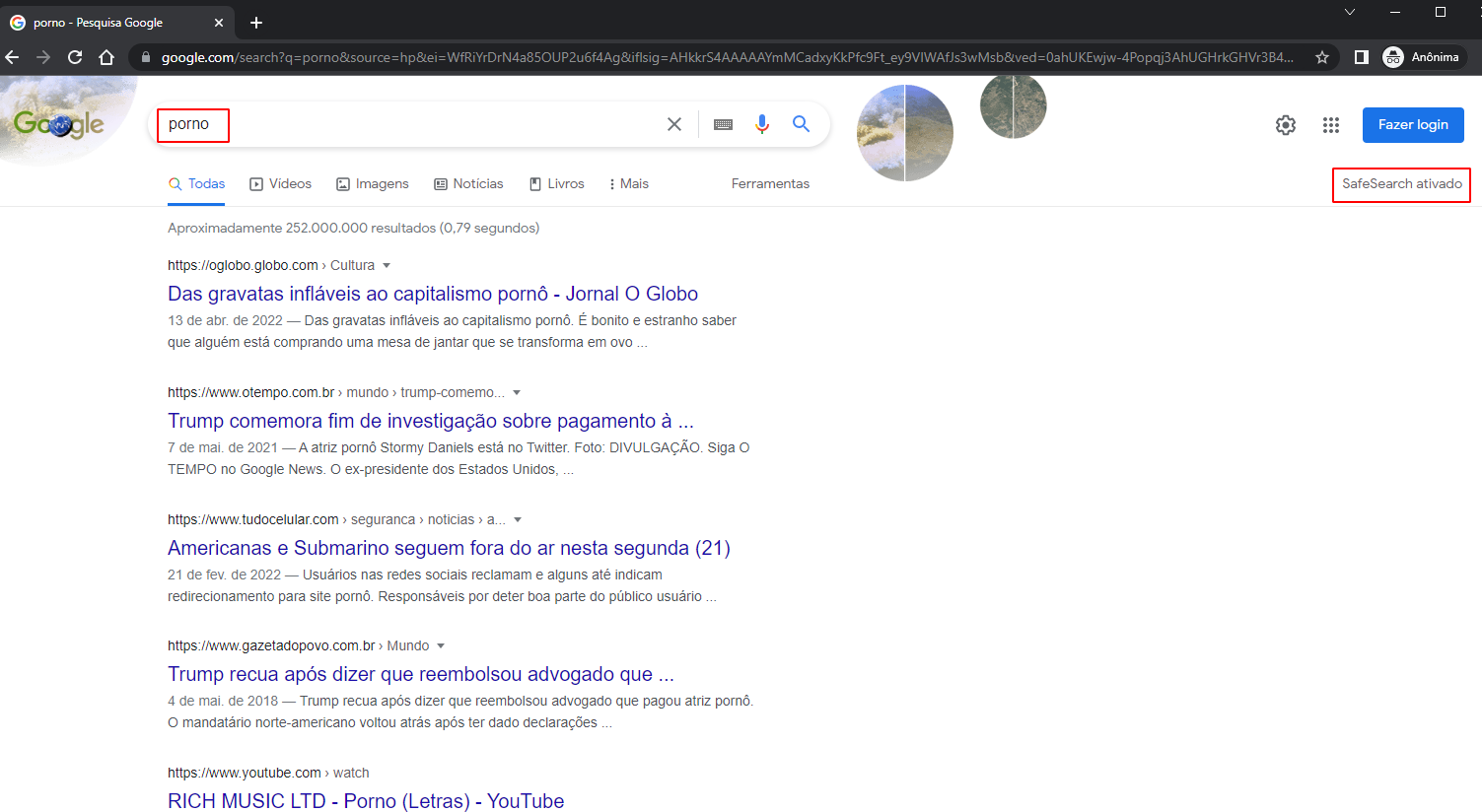Image resolution: width=1482 pixels, height=812 pixels.
Task: Click https://www.gazetadopovo.com.br › Mundo breadcrumb
Action: tap(299, 646)
